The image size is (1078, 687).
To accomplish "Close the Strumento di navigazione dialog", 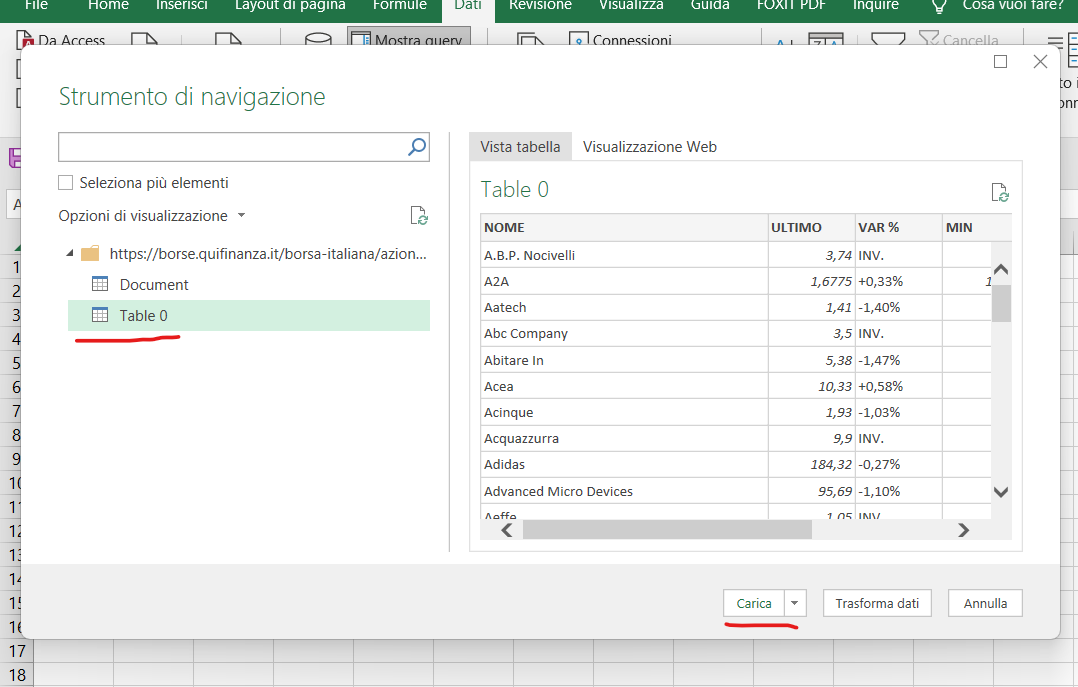I will pyautogui.click(x=1040, y=62).
